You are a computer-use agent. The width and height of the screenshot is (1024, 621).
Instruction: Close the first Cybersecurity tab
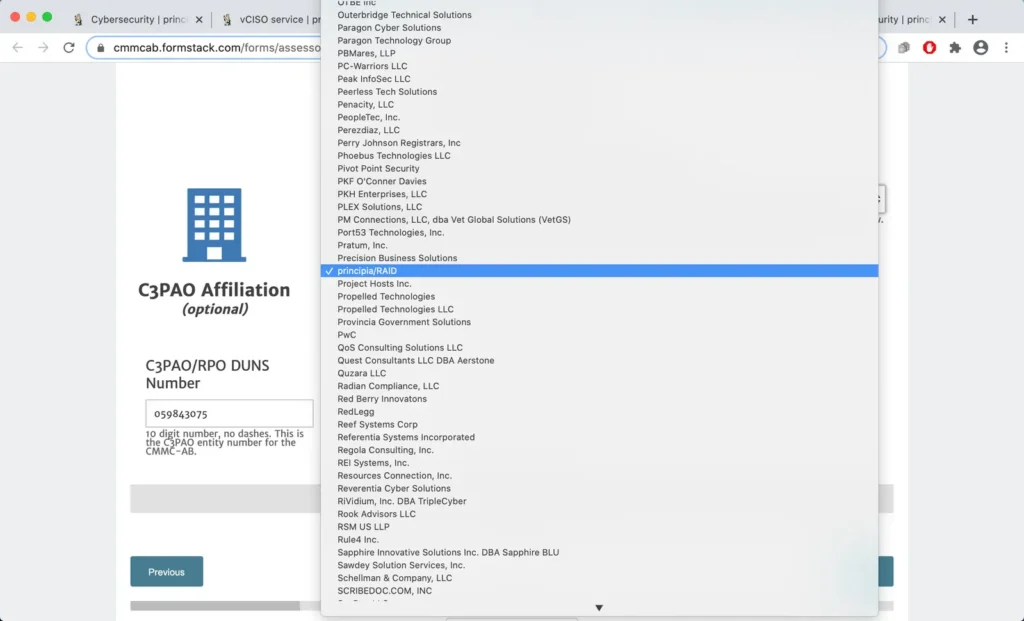(199, 20)
